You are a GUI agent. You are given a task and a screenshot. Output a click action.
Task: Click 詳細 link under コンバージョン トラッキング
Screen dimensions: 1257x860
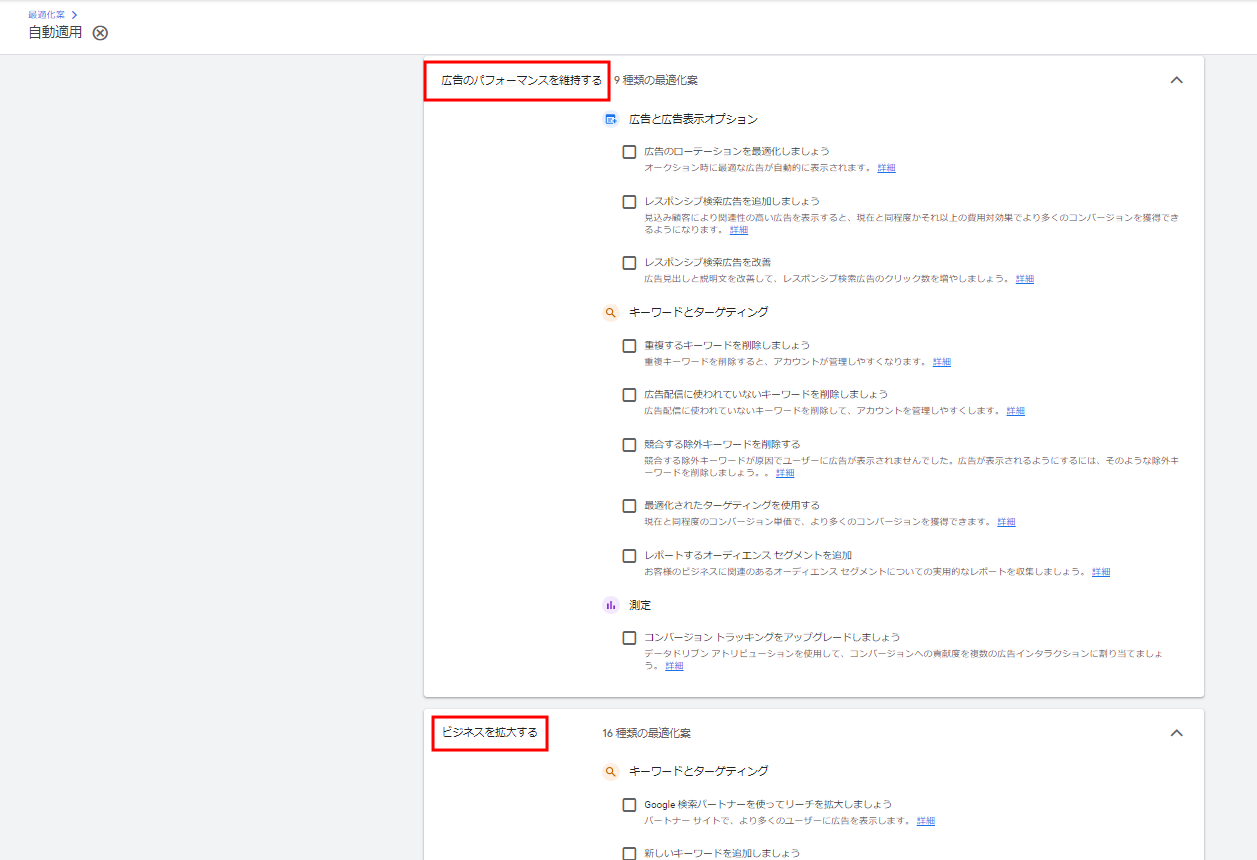674,666
